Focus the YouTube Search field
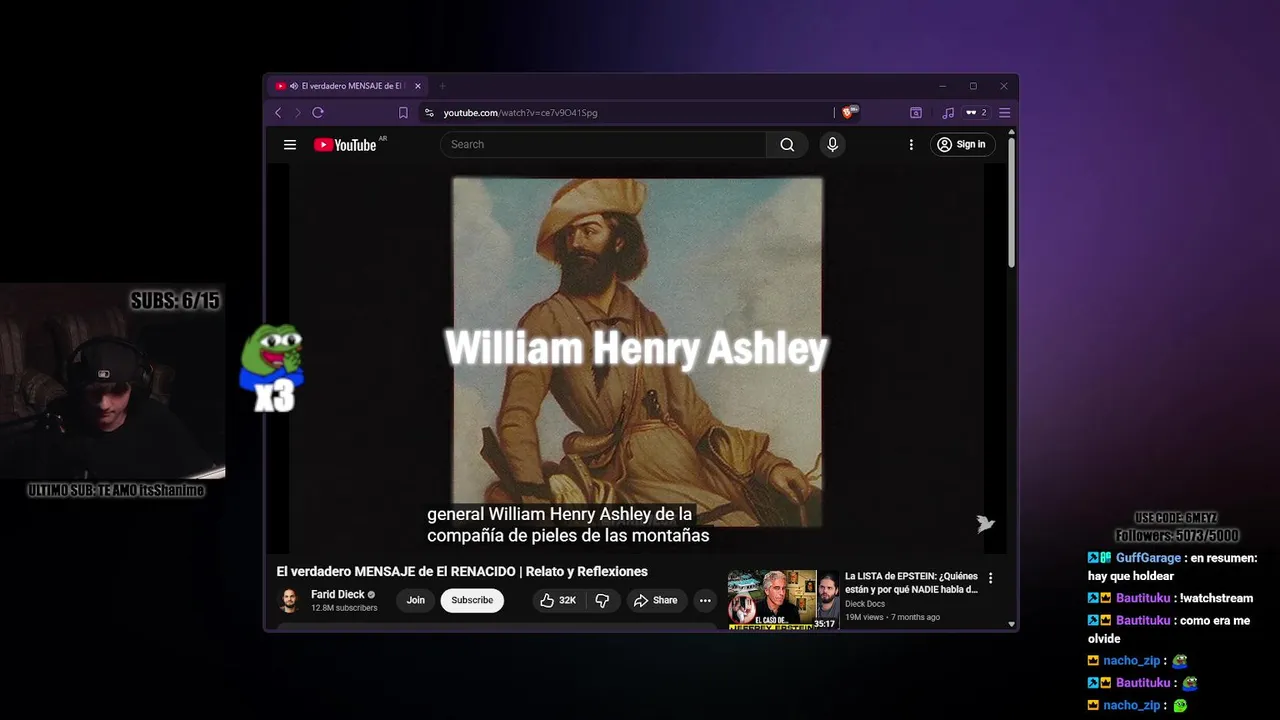1280x720 pixels. click(603, 145)
